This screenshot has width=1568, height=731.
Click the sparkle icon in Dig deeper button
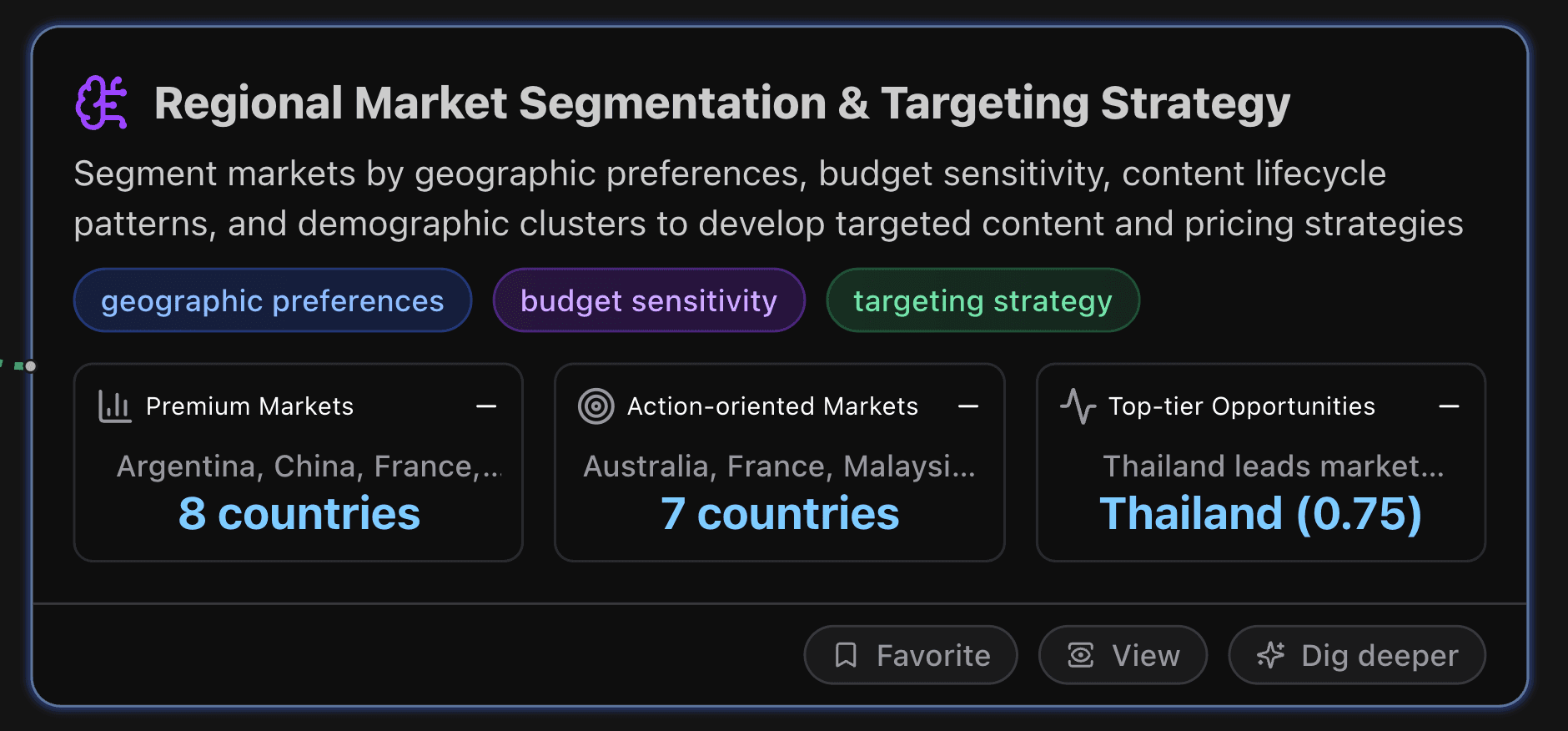click(x=1270, y=655)
